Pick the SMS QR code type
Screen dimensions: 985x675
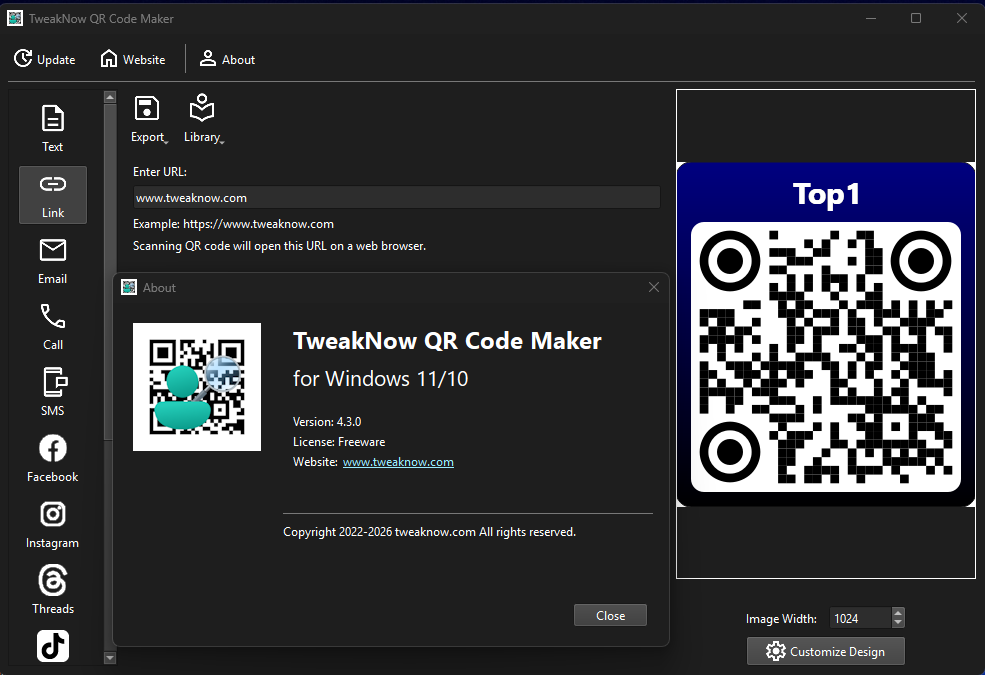click(x=52, y=393)
